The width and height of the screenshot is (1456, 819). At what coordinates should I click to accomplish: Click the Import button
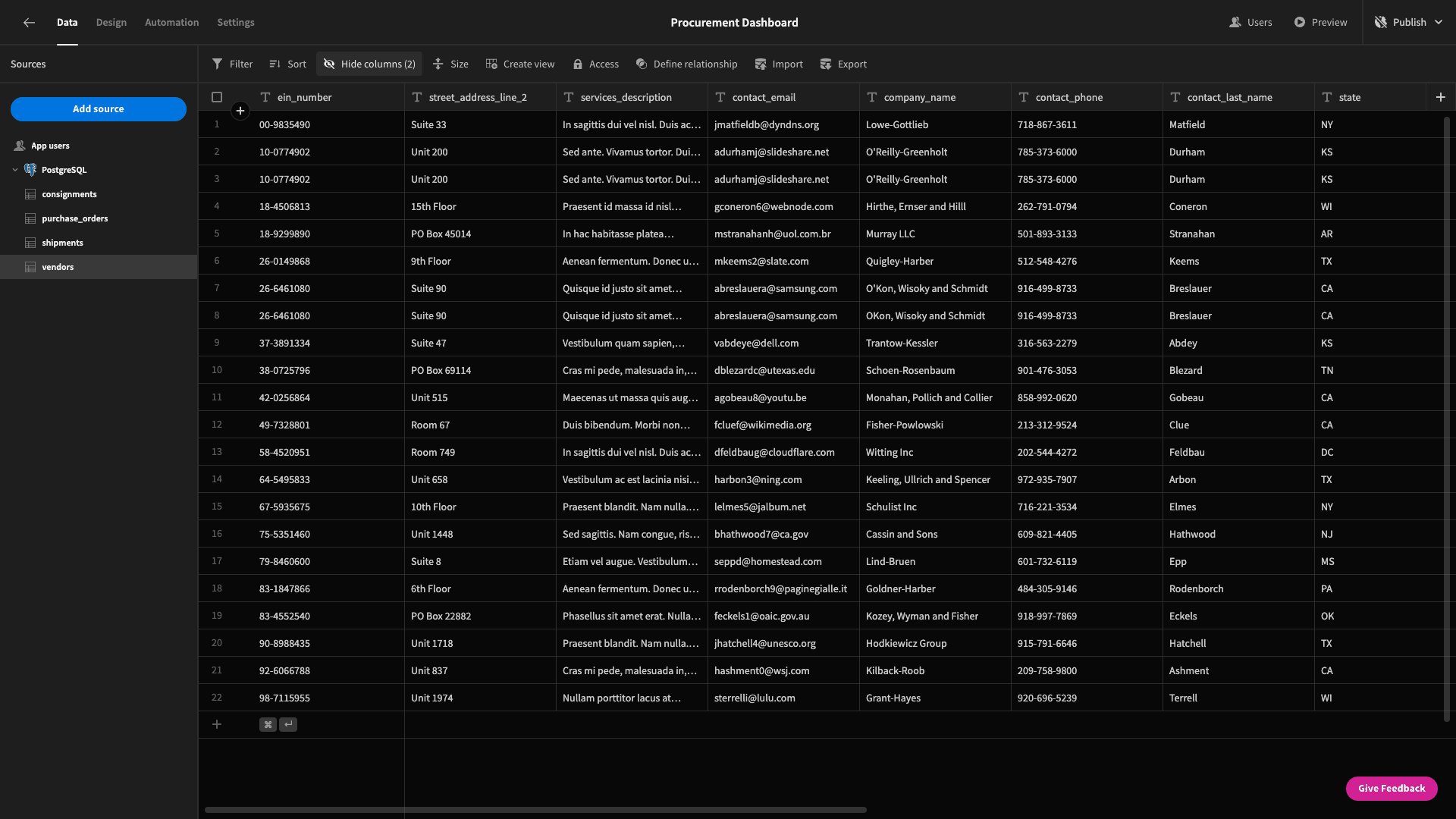[779, 64]
